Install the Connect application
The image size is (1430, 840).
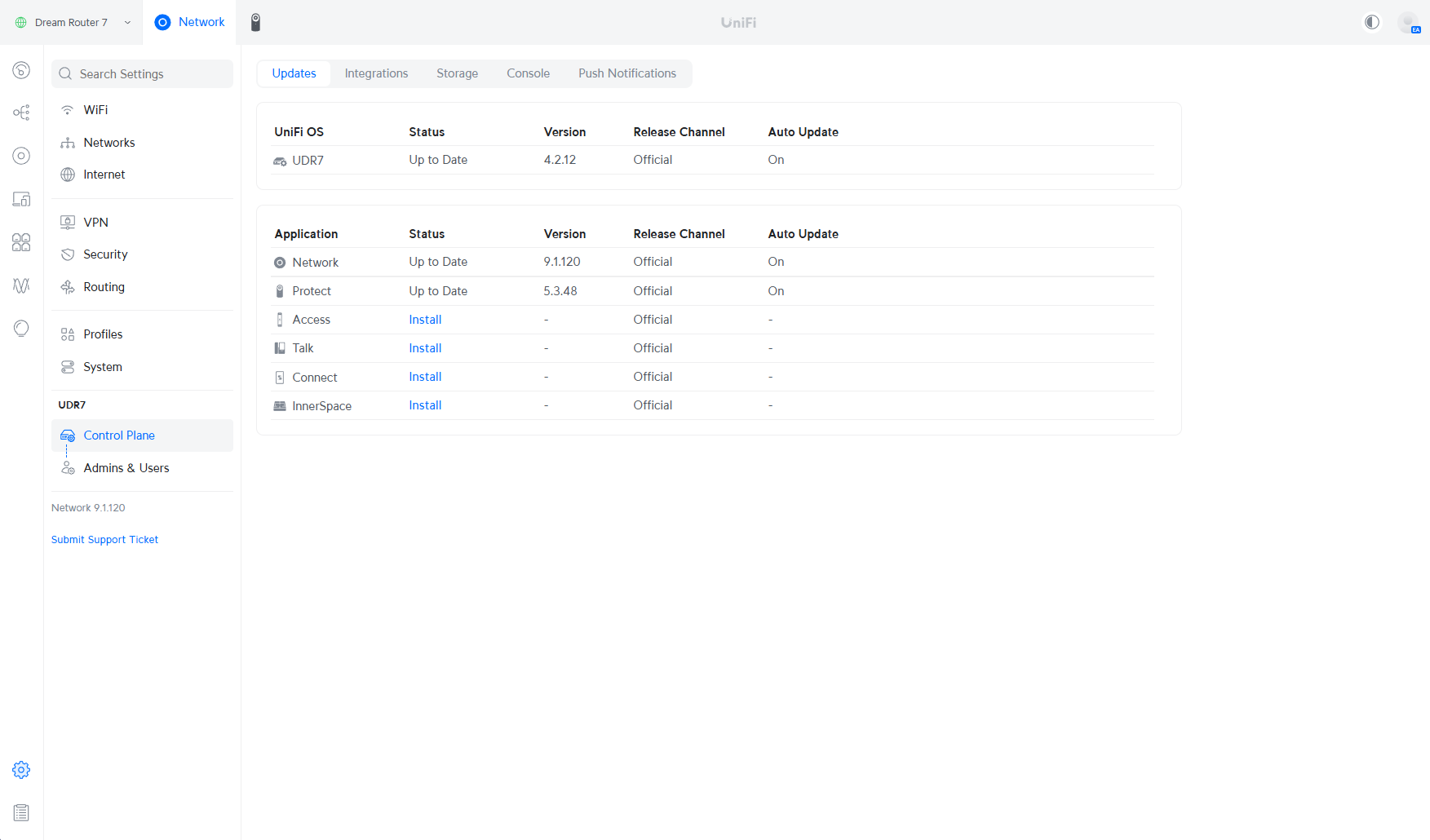tap(425, 377)
